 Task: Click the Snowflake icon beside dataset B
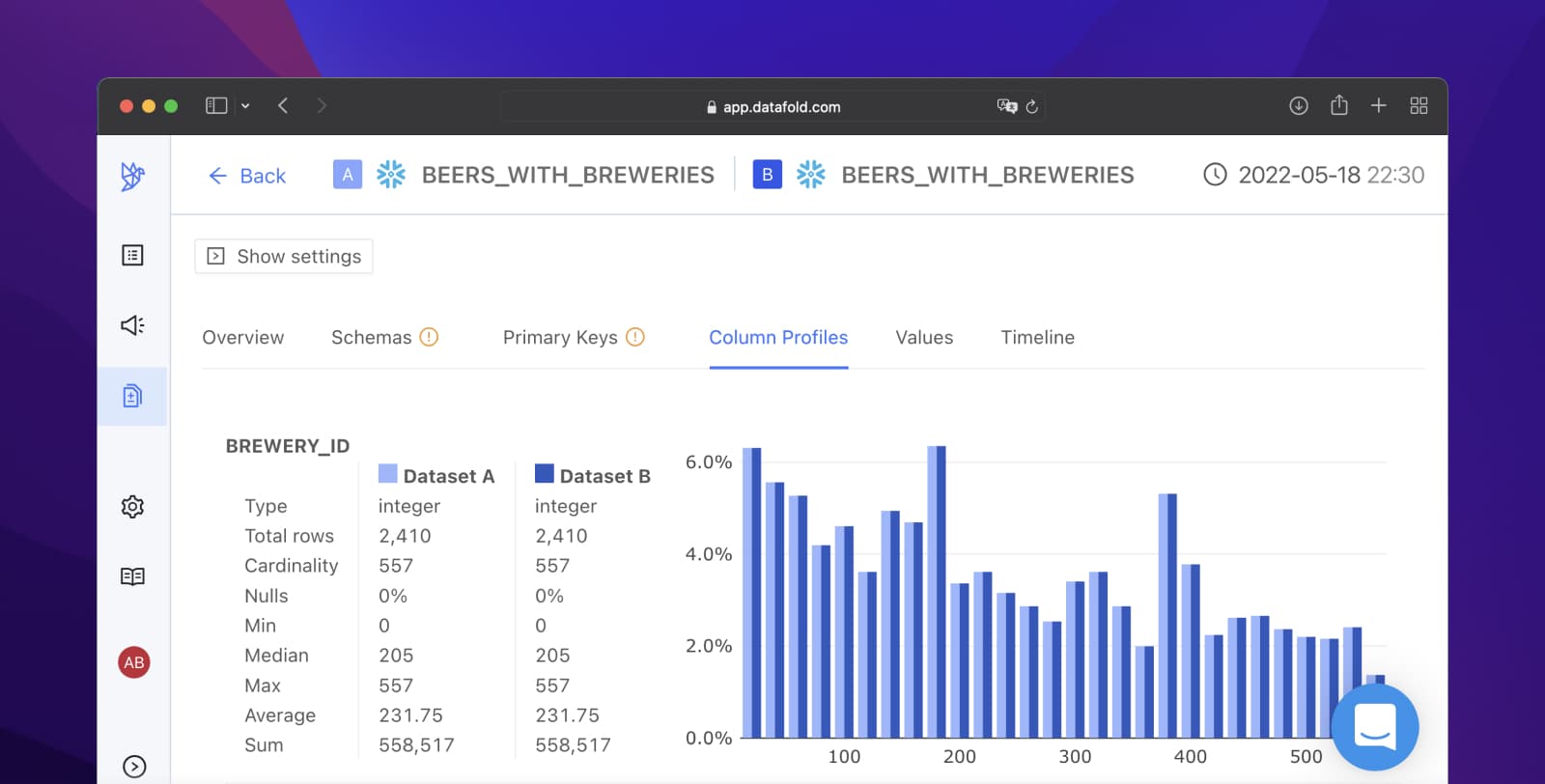pyautogui.click(x=811, y=175)
